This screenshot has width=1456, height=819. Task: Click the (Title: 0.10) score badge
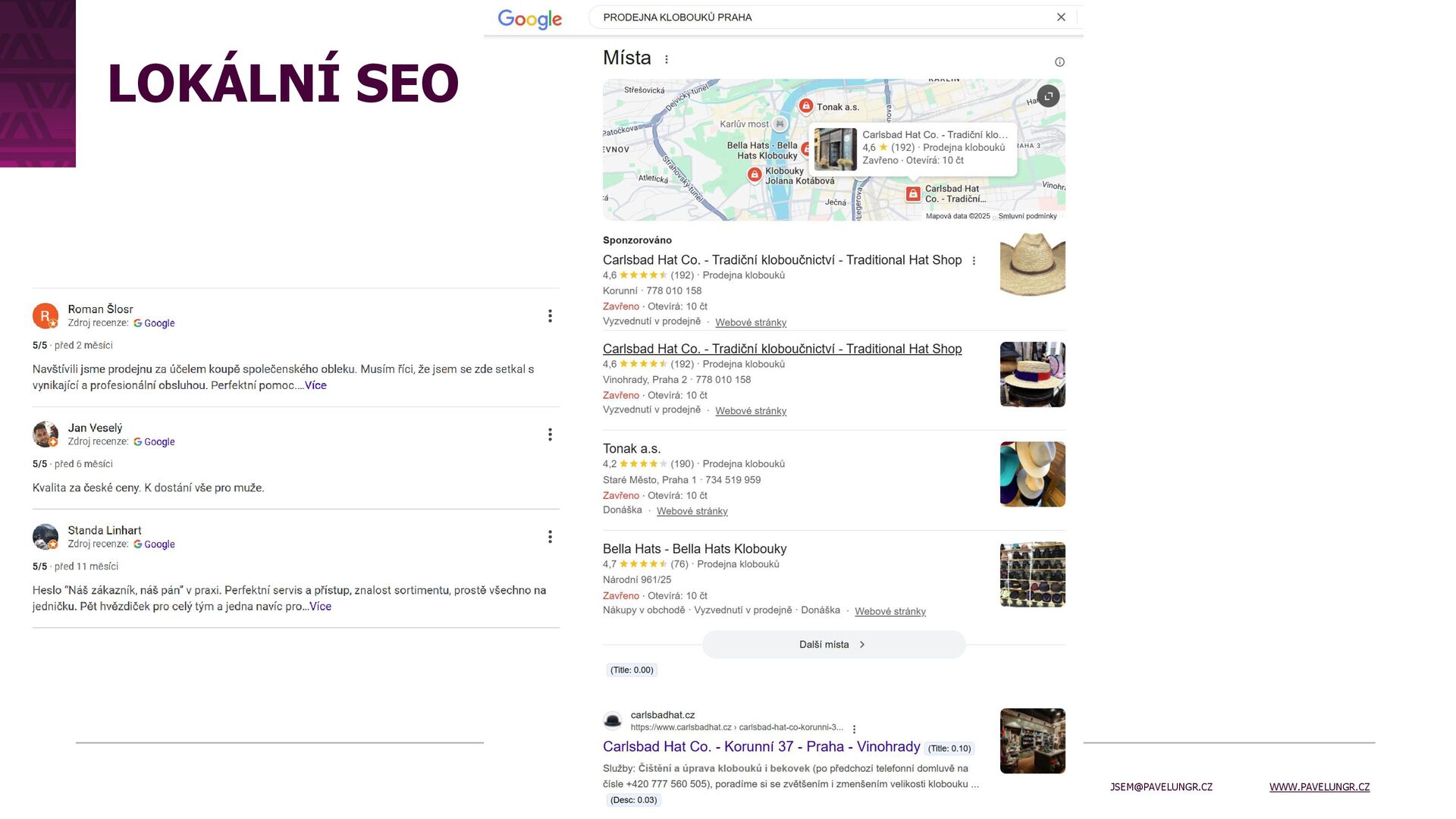[949, 748]
